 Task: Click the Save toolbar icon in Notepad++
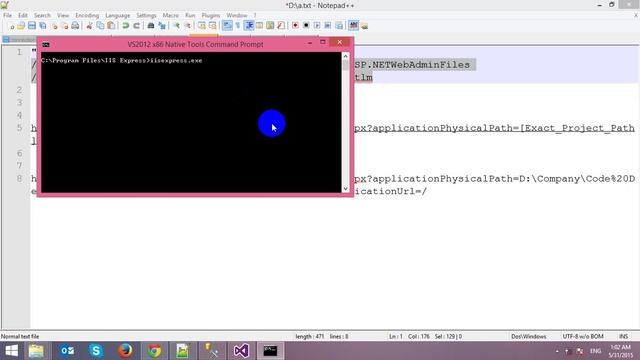tap(32, 26)
